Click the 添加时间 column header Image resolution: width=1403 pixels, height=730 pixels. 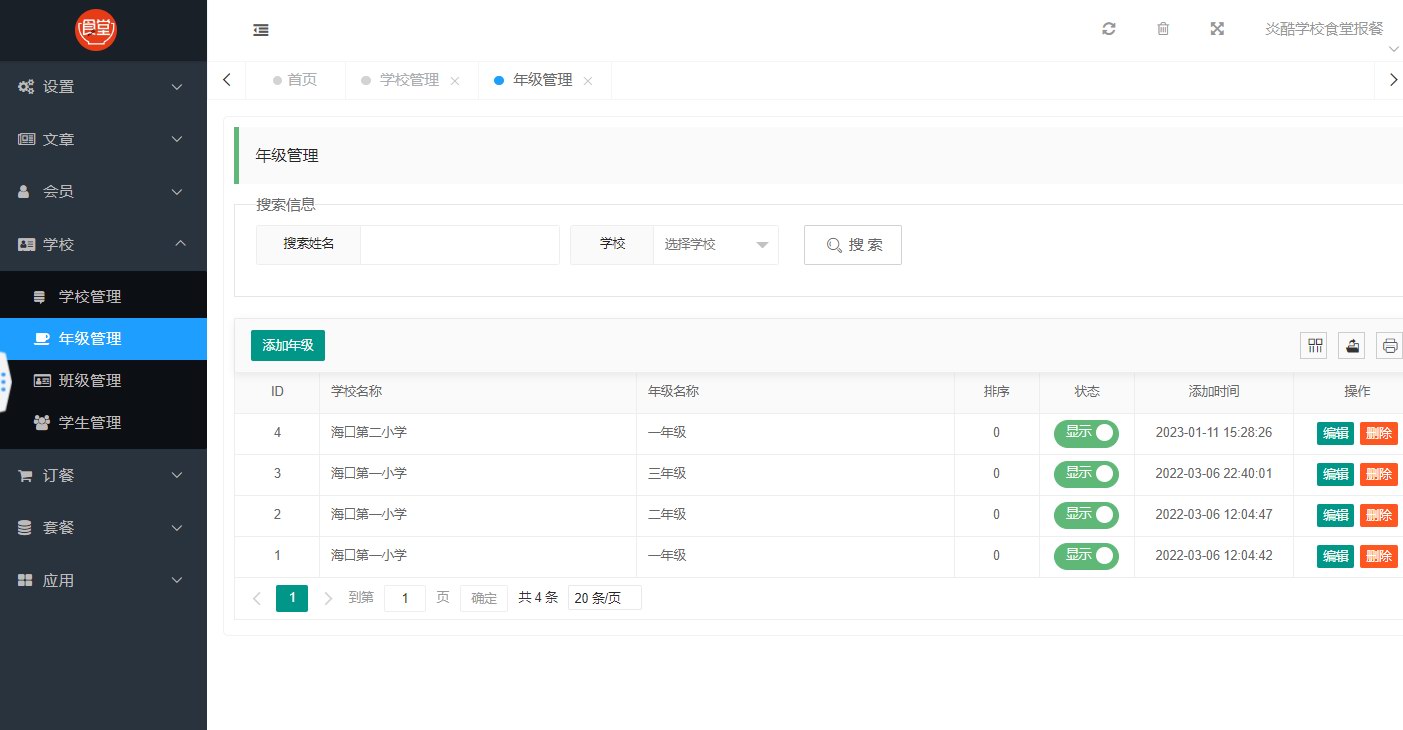1214,392
